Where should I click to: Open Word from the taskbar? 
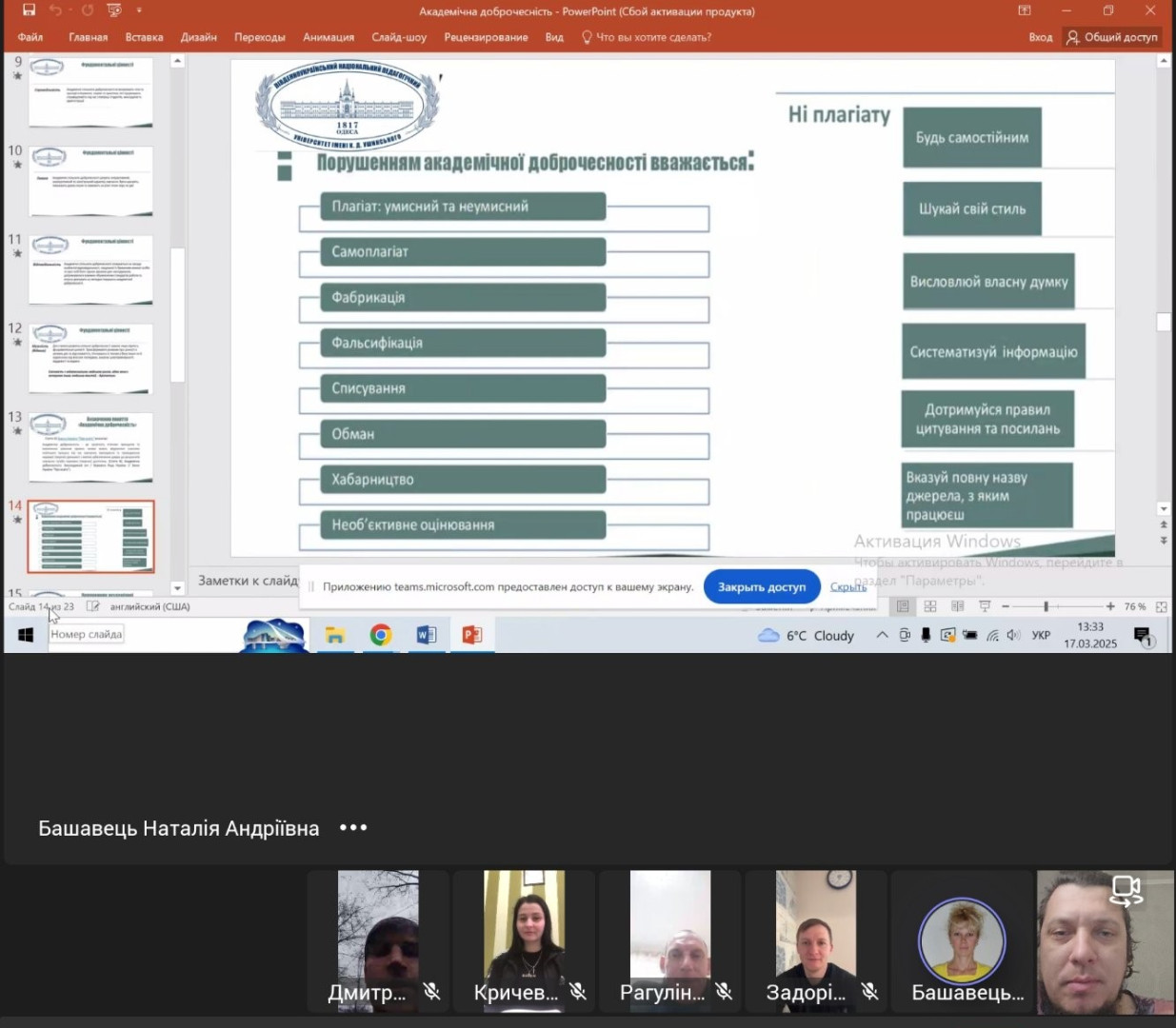point(427,635)
